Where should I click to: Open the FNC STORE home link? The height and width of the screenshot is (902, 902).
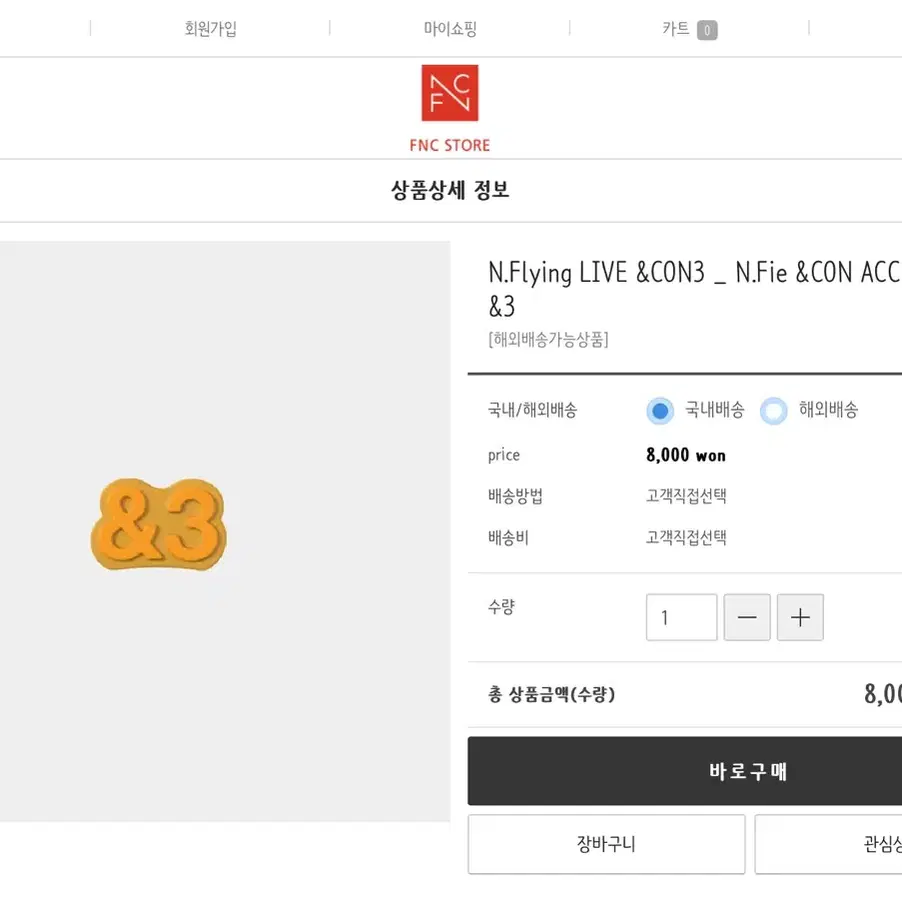tap(450, 145)
